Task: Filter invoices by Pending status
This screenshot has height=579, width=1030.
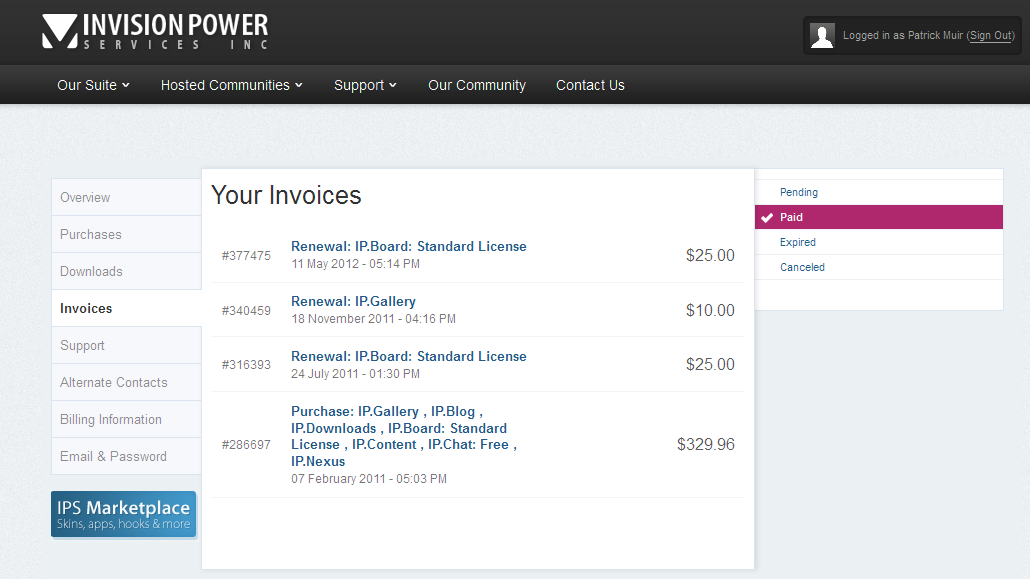Action: (878, 192)
